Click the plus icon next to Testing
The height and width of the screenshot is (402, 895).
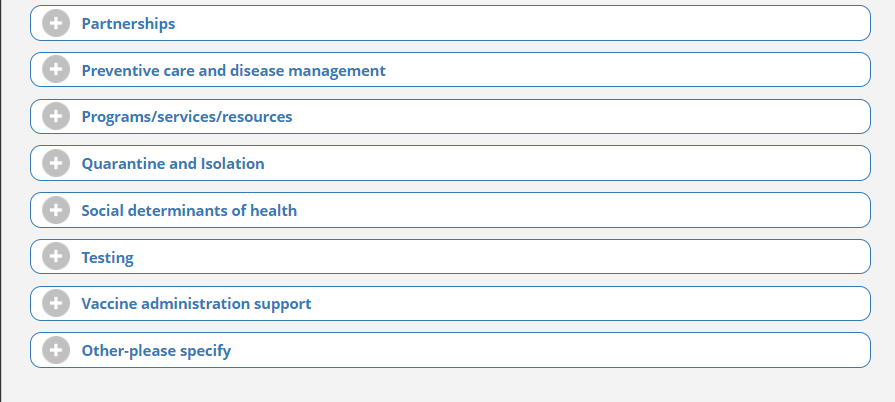pos(56,257)
